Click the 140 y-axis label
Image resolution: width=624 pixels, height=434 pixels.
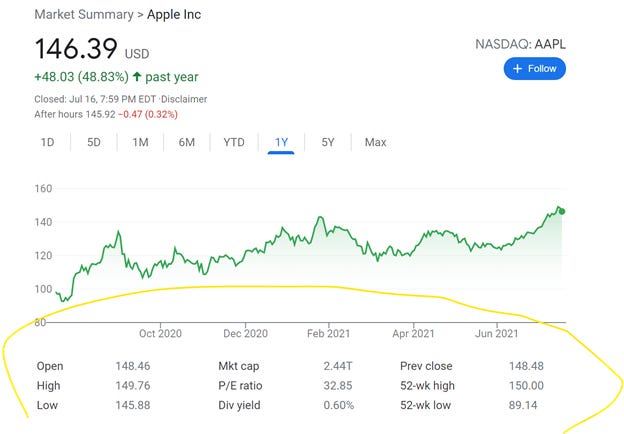click(x=43, y=222)
